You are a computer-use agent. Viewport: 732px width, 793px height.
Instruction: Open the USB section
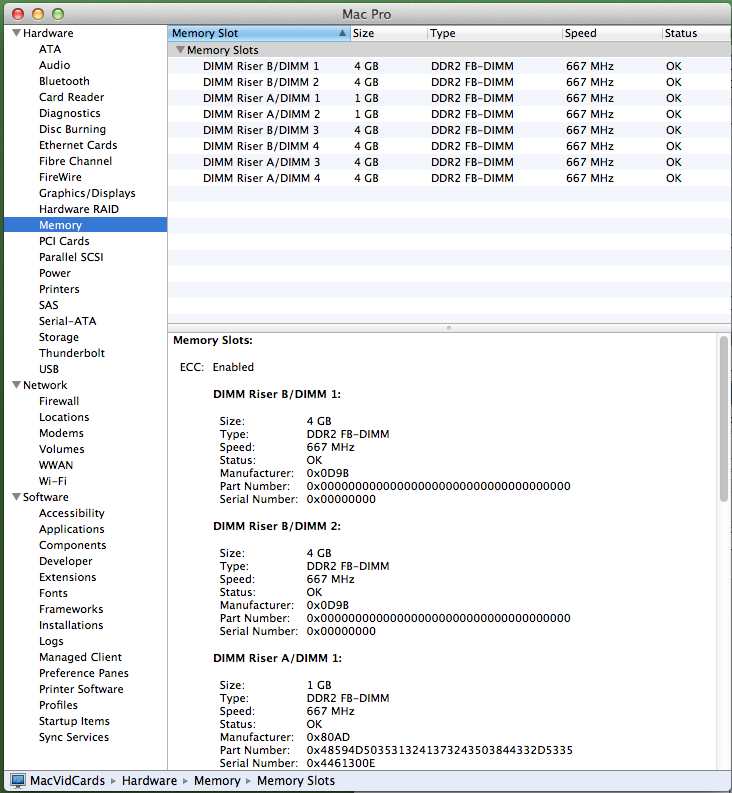pyautogui.click(x=49, y=369)
